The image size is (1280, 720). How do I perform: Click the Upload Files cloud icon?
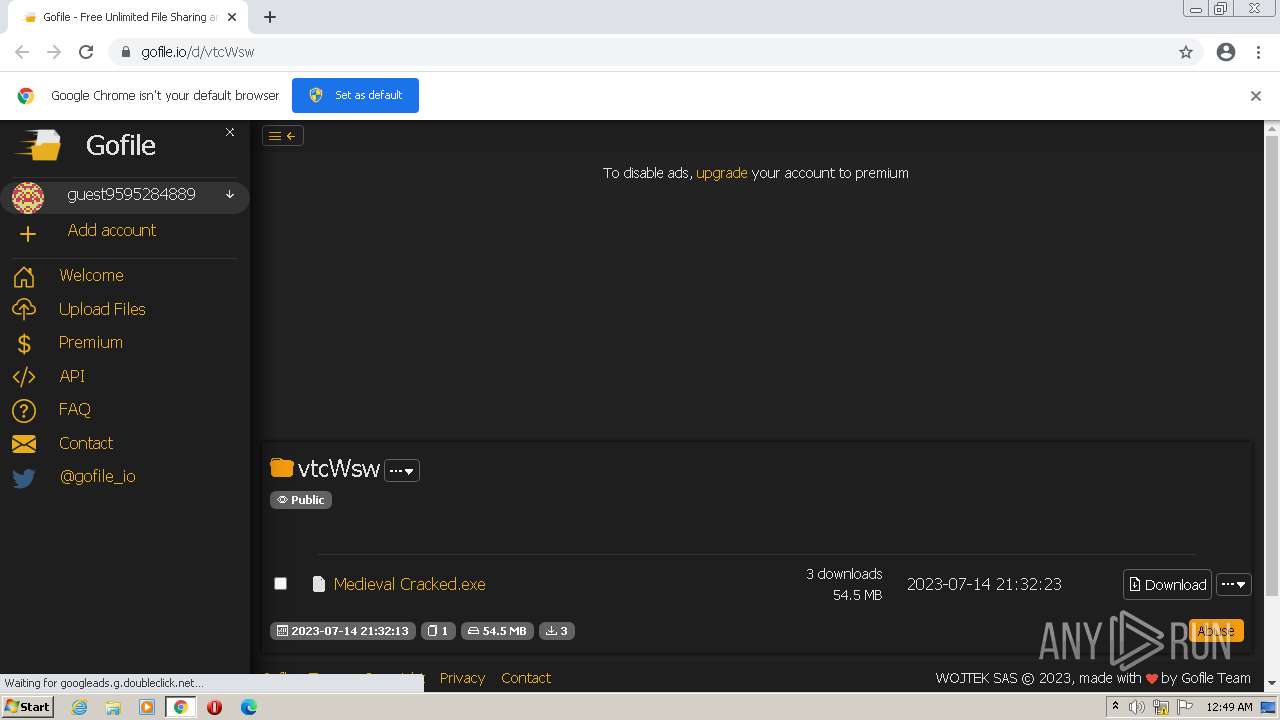click(24, 310)
